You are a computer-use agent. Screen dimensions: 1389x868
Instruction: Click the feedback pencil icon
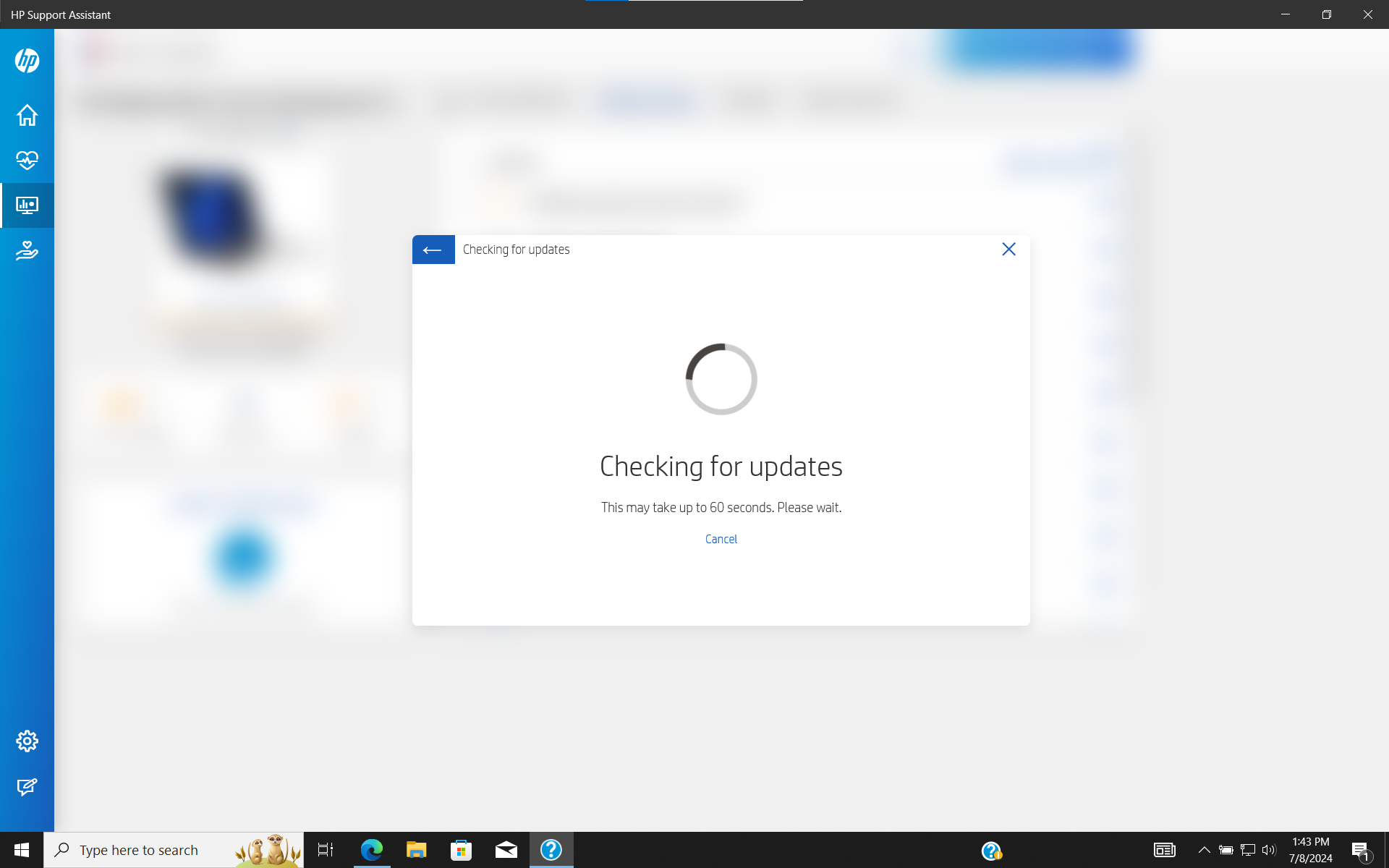[x=27, y=786]
